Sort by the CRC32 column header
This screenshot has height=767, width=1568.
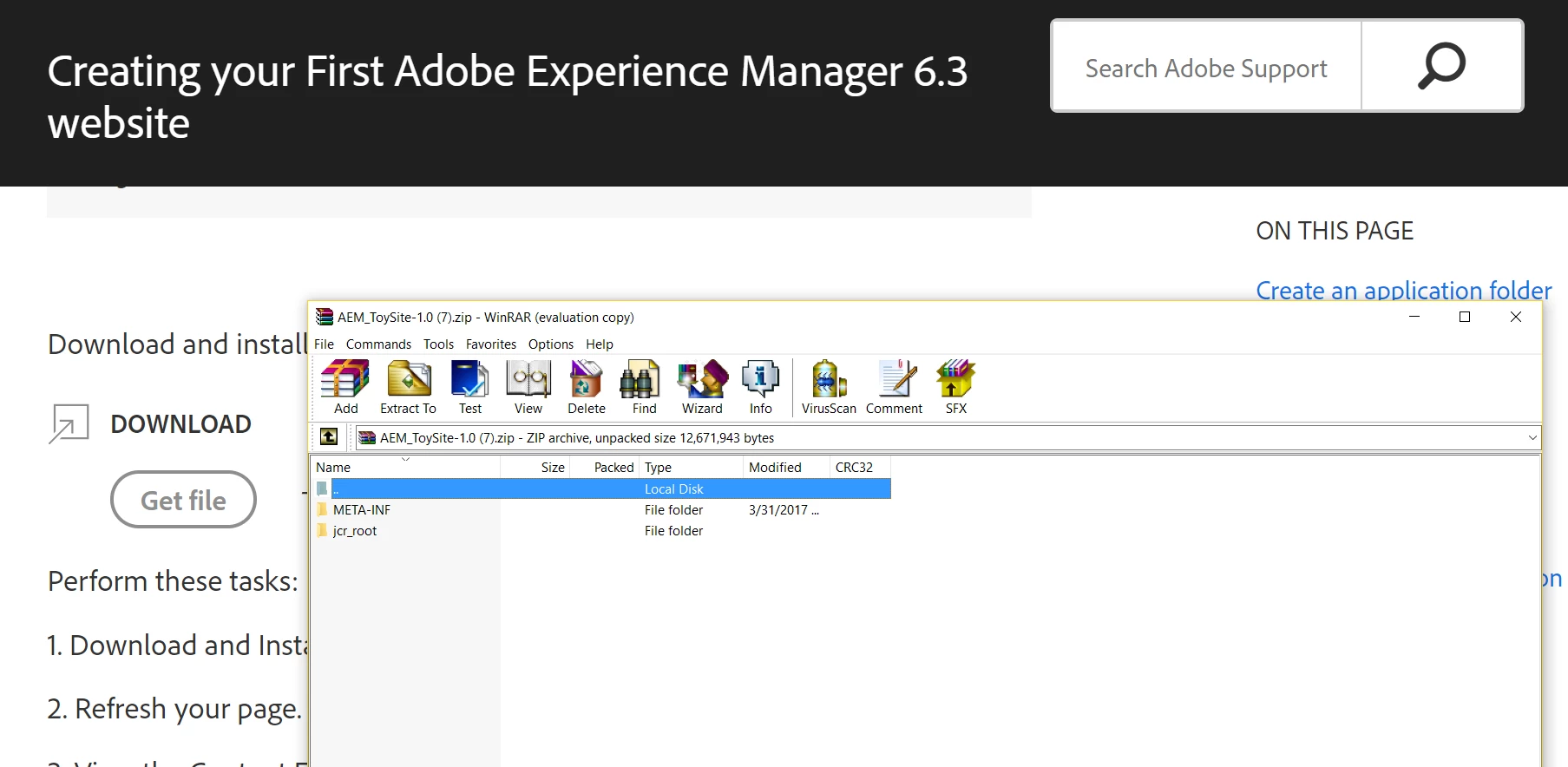coord(860,467)
